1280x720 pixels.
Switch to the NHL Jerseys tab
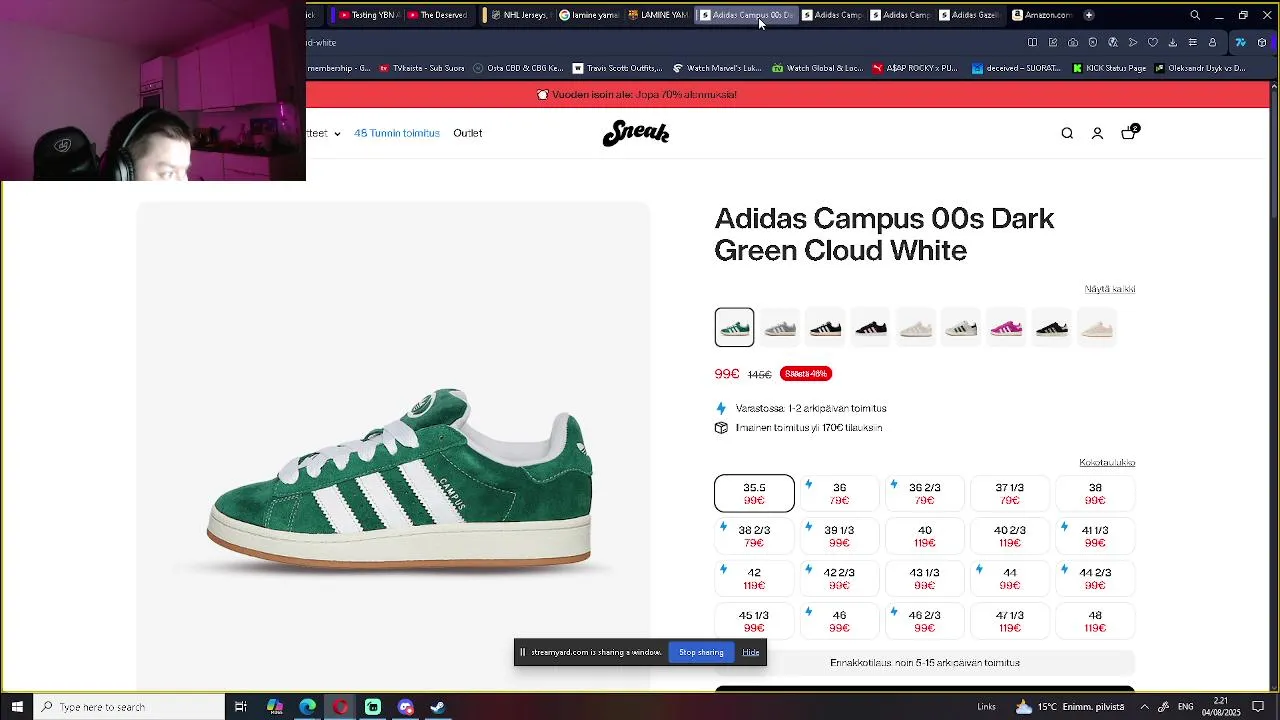(519, 15)
